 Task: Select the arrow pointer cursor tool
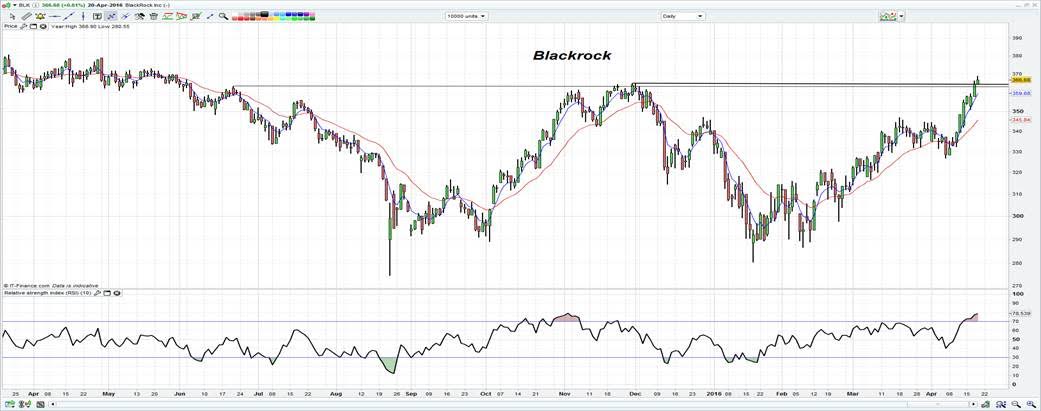coord(13,16)
